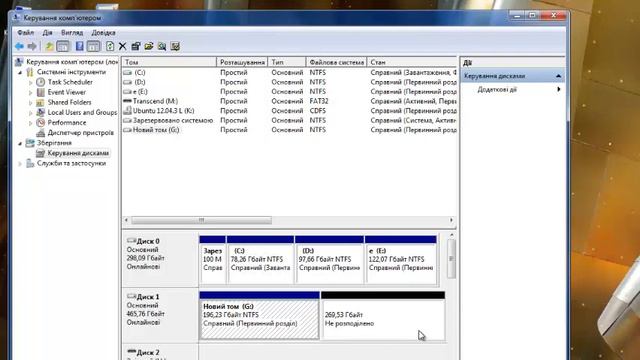Collapse the Керування дисками actions section
640x360 pixels.
558,76
